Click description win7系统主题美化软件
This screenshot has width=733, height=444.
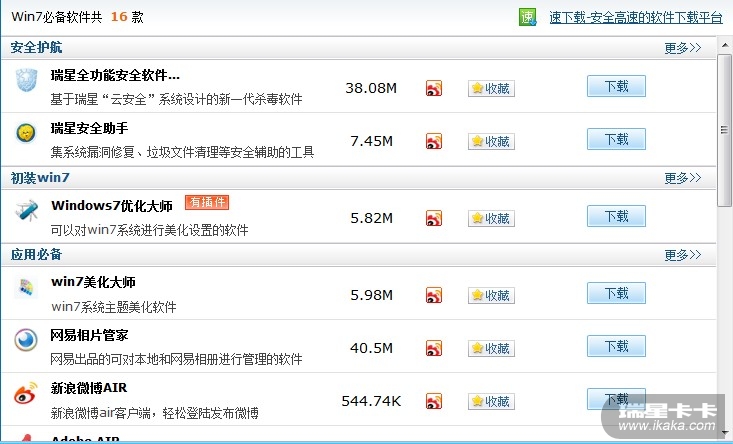pos(114,307)
